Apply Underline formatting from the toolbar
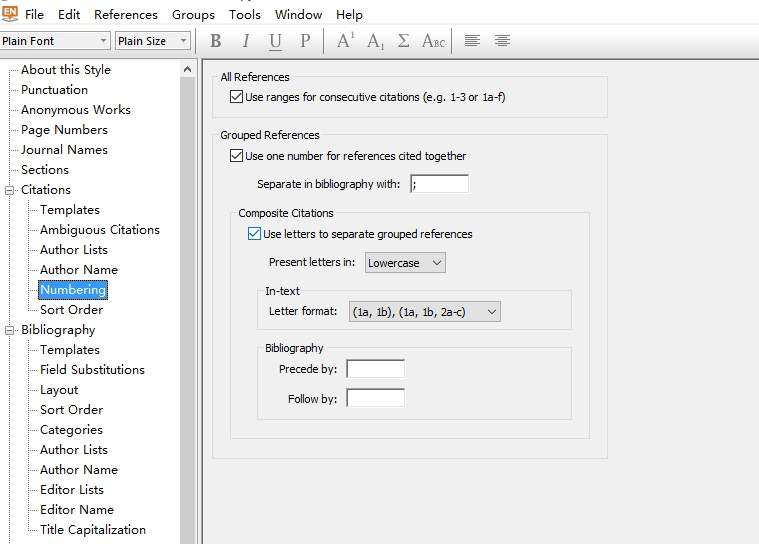The width and height of the screenshot is (759, 544). [275, 41]
